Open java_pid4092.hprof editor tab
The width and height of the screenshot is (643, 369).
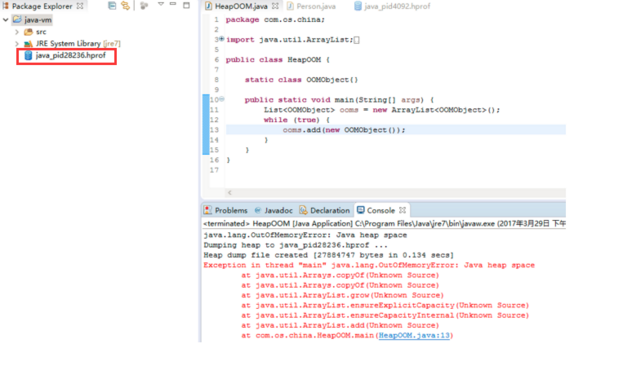click(397, 6)
